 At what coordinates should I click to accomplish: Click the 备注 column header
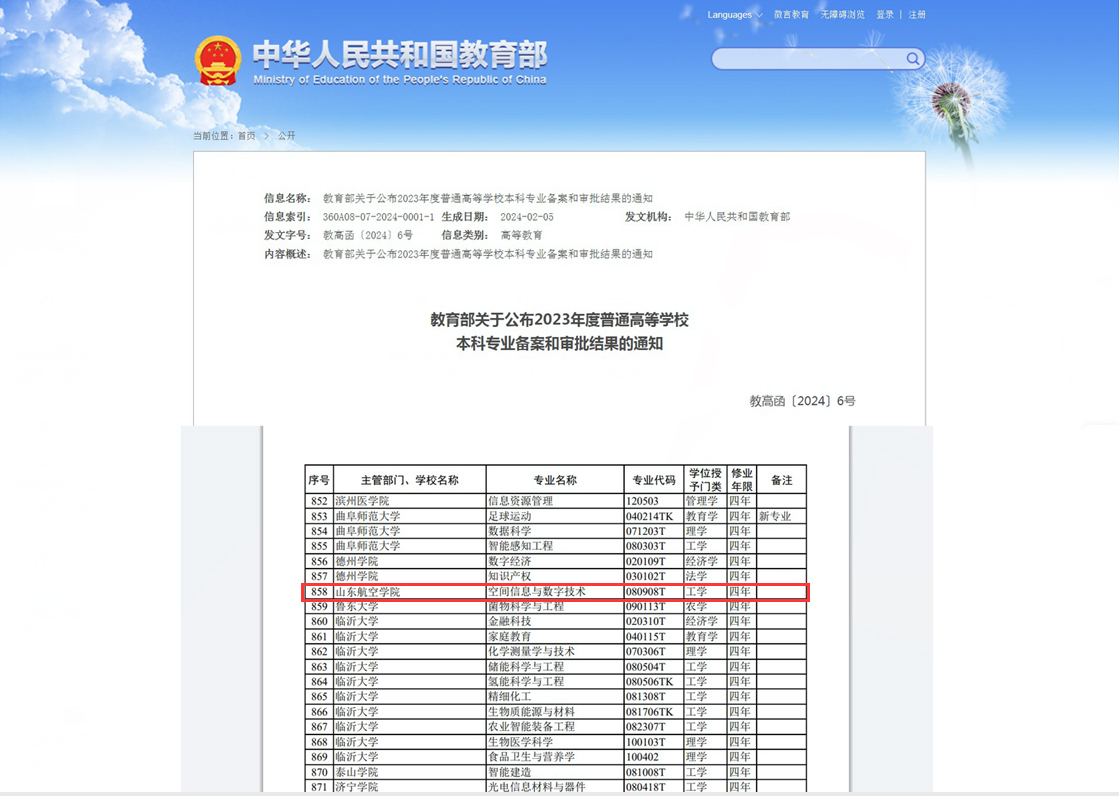(781, 480)
